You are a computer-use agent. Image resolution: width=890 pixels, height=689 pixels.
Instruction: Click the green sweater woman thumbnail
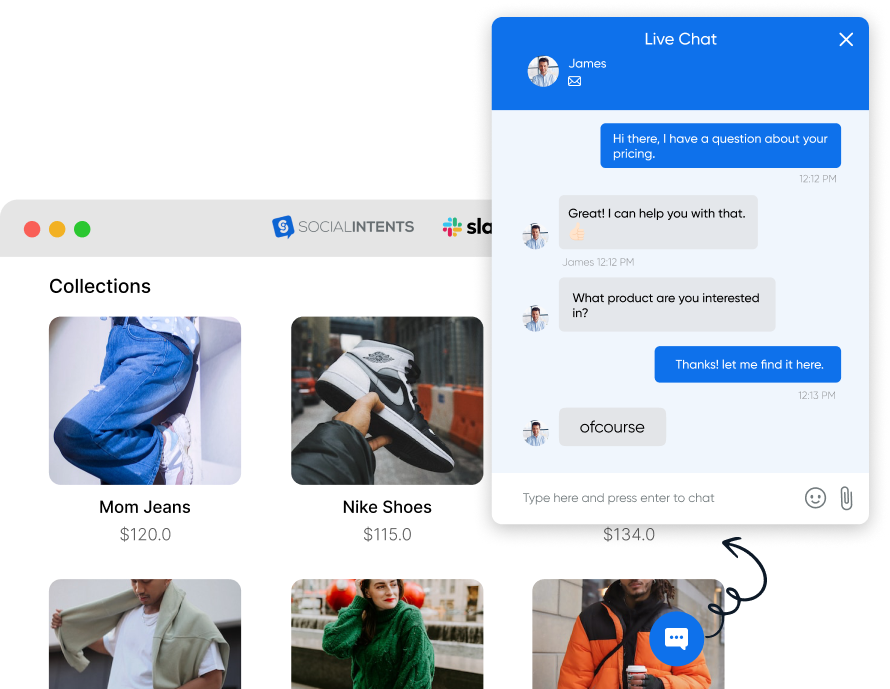tap(387, 633)
